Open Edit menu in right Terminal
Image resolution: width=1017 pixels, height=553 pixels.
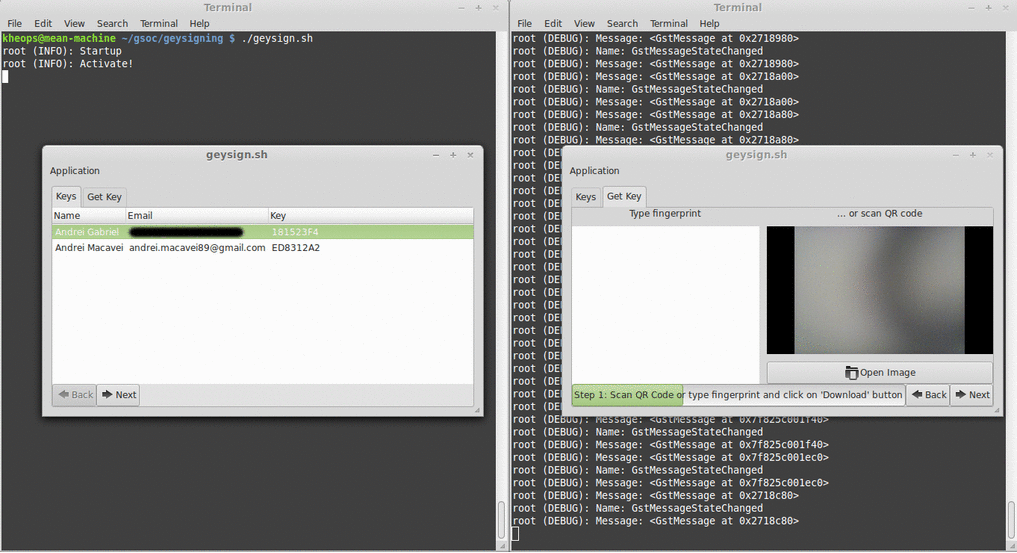pyautogui.click(x=553, y=23)
